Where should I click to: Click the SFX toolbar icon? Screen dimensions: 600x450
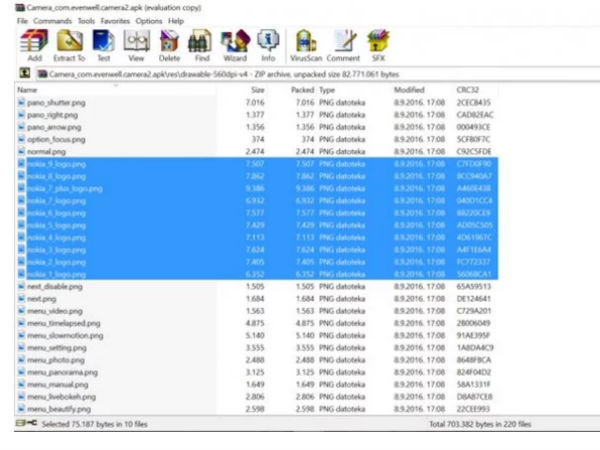pos(376,44)
